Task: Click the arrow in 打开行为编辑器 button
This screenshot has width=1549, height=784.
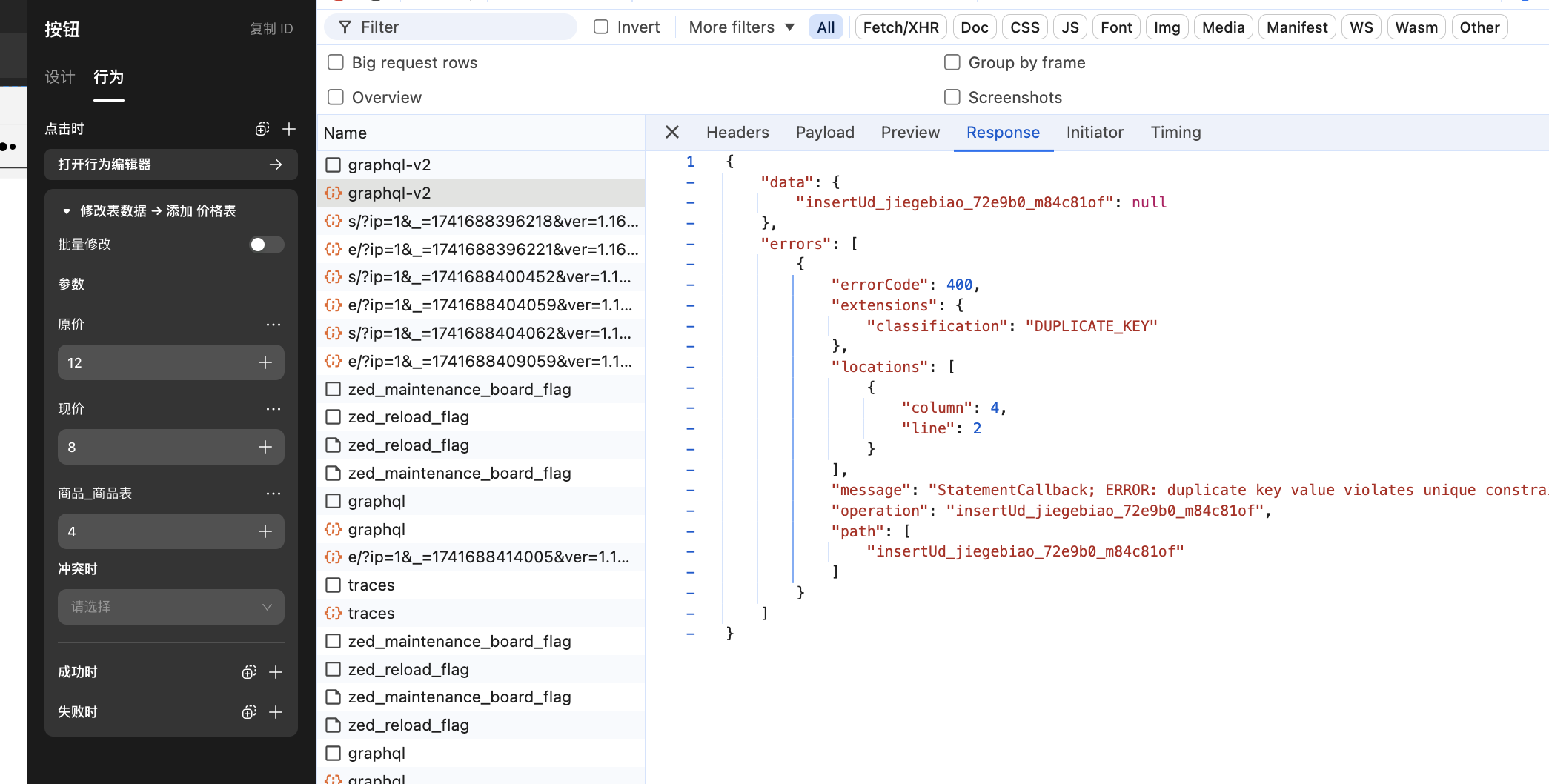Action: pyautogui.click(x=276, y=165)
